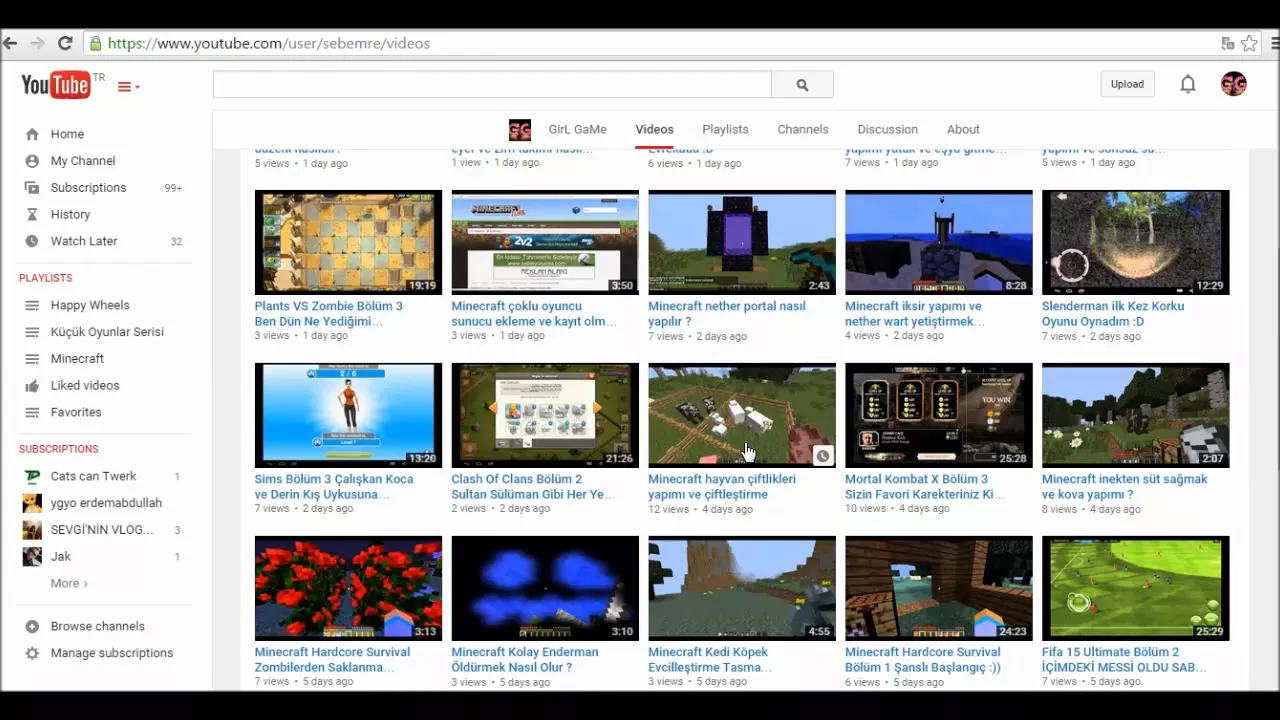Click the translate page icon in address bar
The height and width of the screenshot is (720, 1280).
[x=1228, y=43]
